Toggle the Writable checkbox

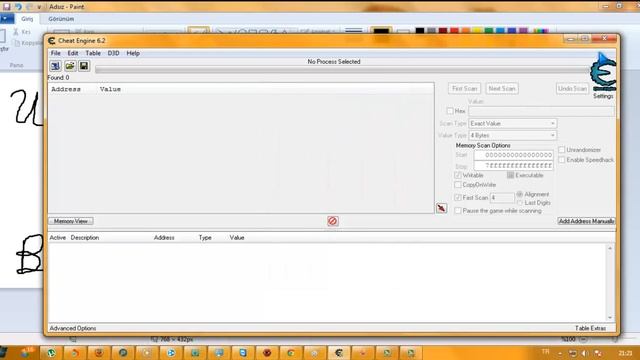(x=458, y=175)
